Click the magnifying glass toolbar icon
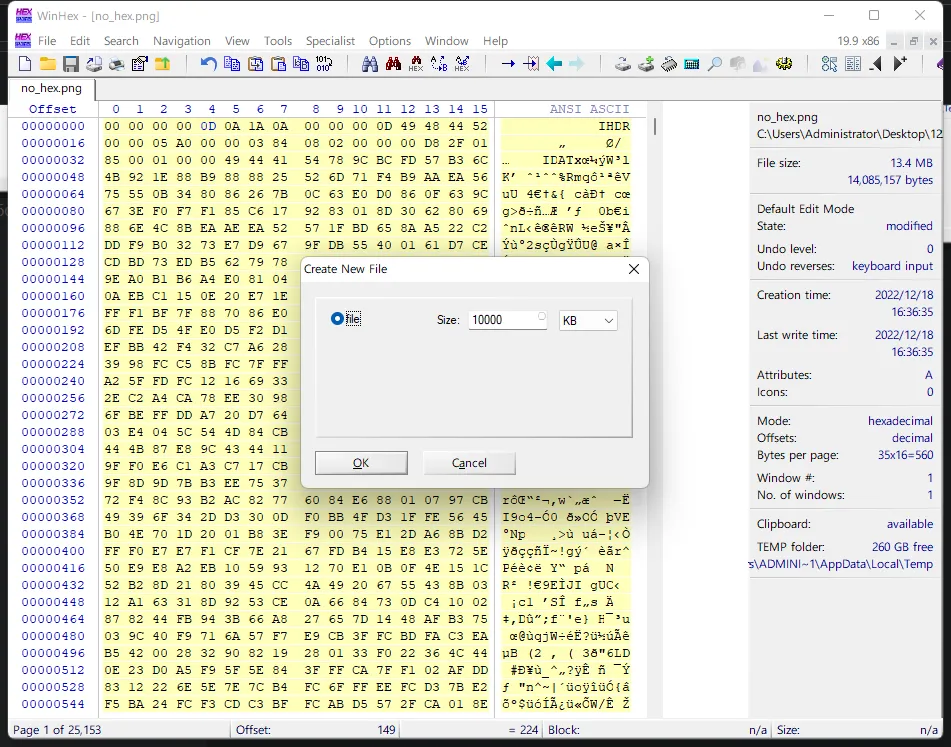Screen dimensions: 951x747 (x=715, y=64)
